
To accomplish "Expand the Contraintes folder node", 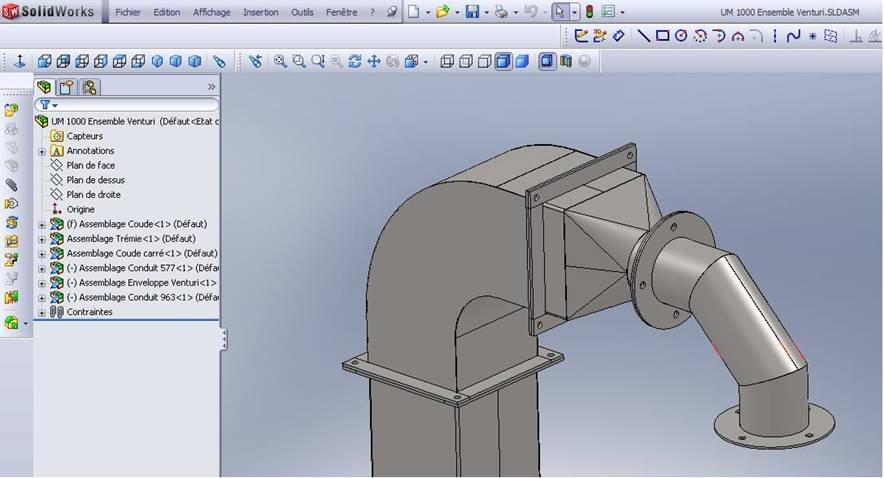I will [x=42, y=312].
